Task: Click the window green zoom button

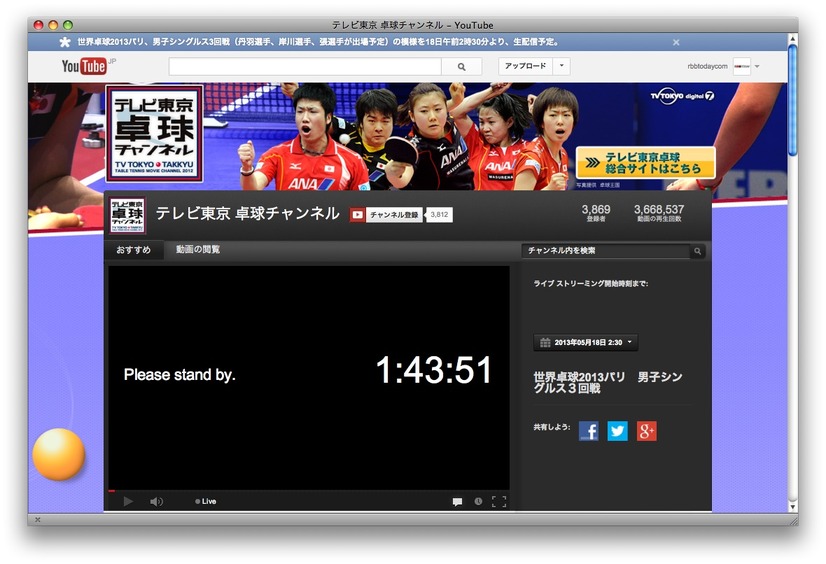Action: point(68,25)
